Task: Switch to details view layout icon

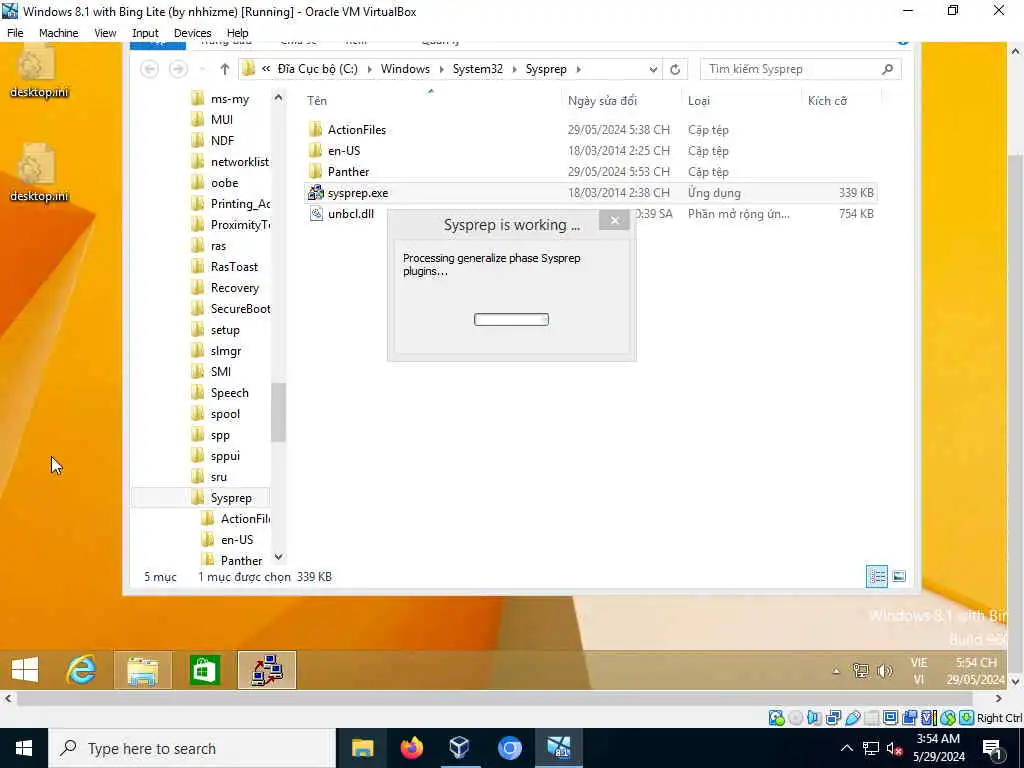Action: 876,576
